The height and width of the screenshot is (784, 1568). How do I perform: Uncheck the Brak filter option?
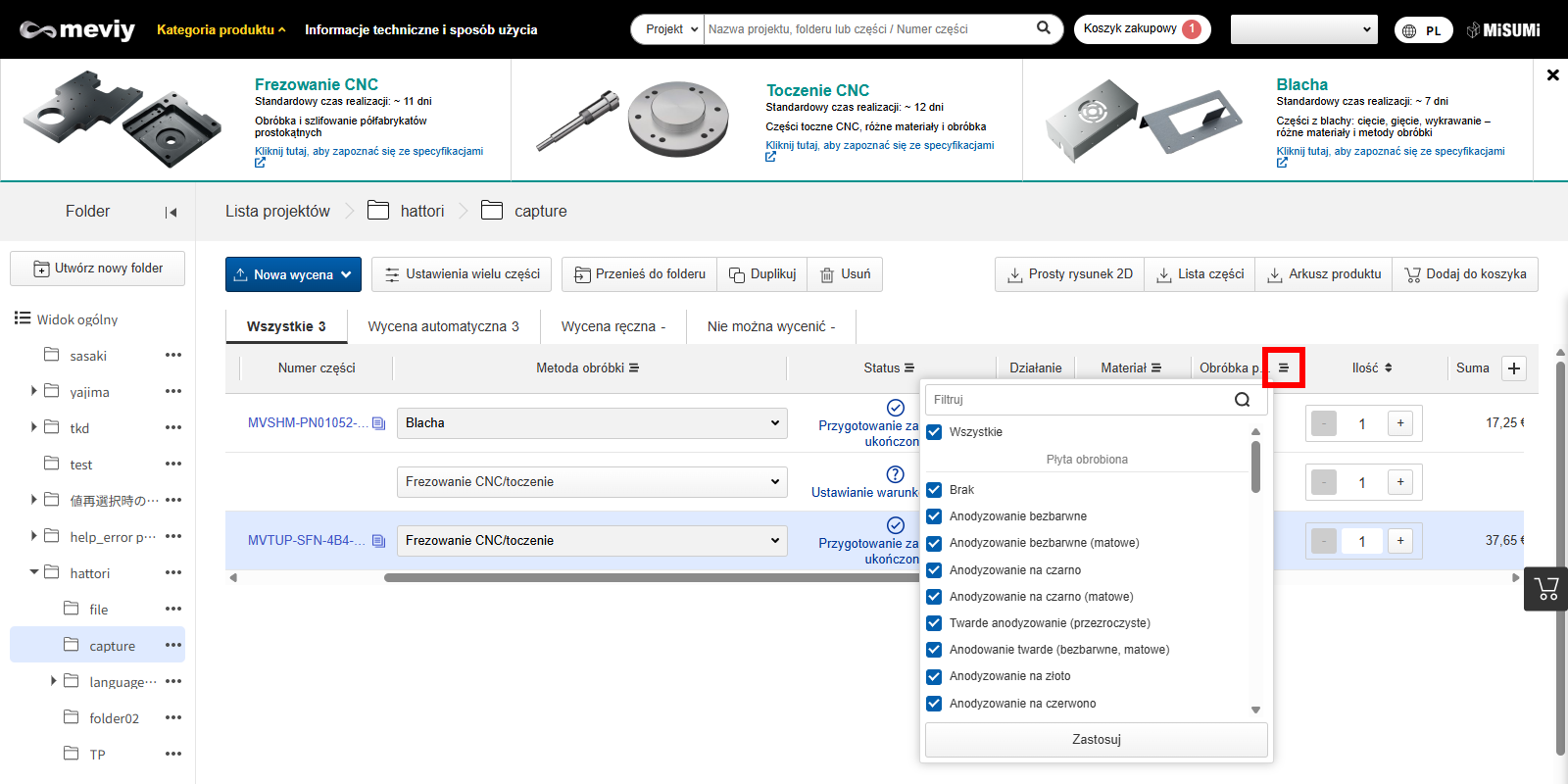(934, 490)
